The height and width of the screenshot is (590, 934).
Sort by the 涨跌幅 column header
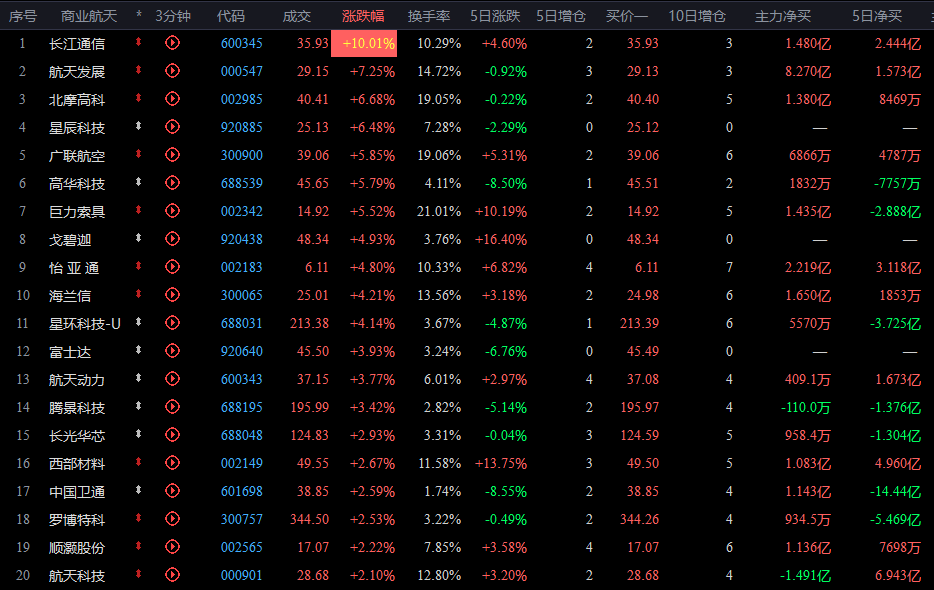pyautogui.click(x=362, y=16)
